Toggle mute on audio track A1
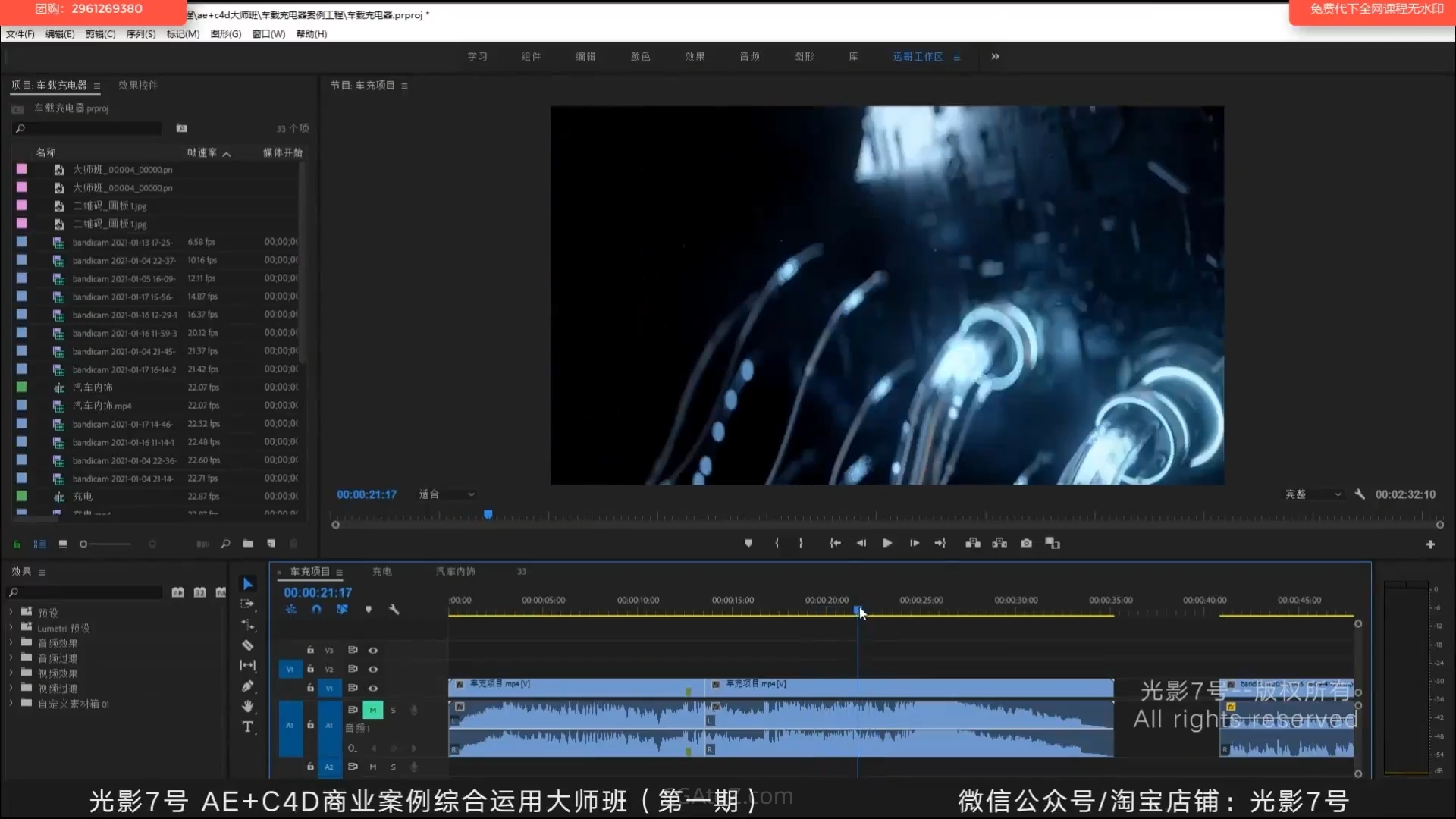 pyautogui.click(x=372, y=710)
